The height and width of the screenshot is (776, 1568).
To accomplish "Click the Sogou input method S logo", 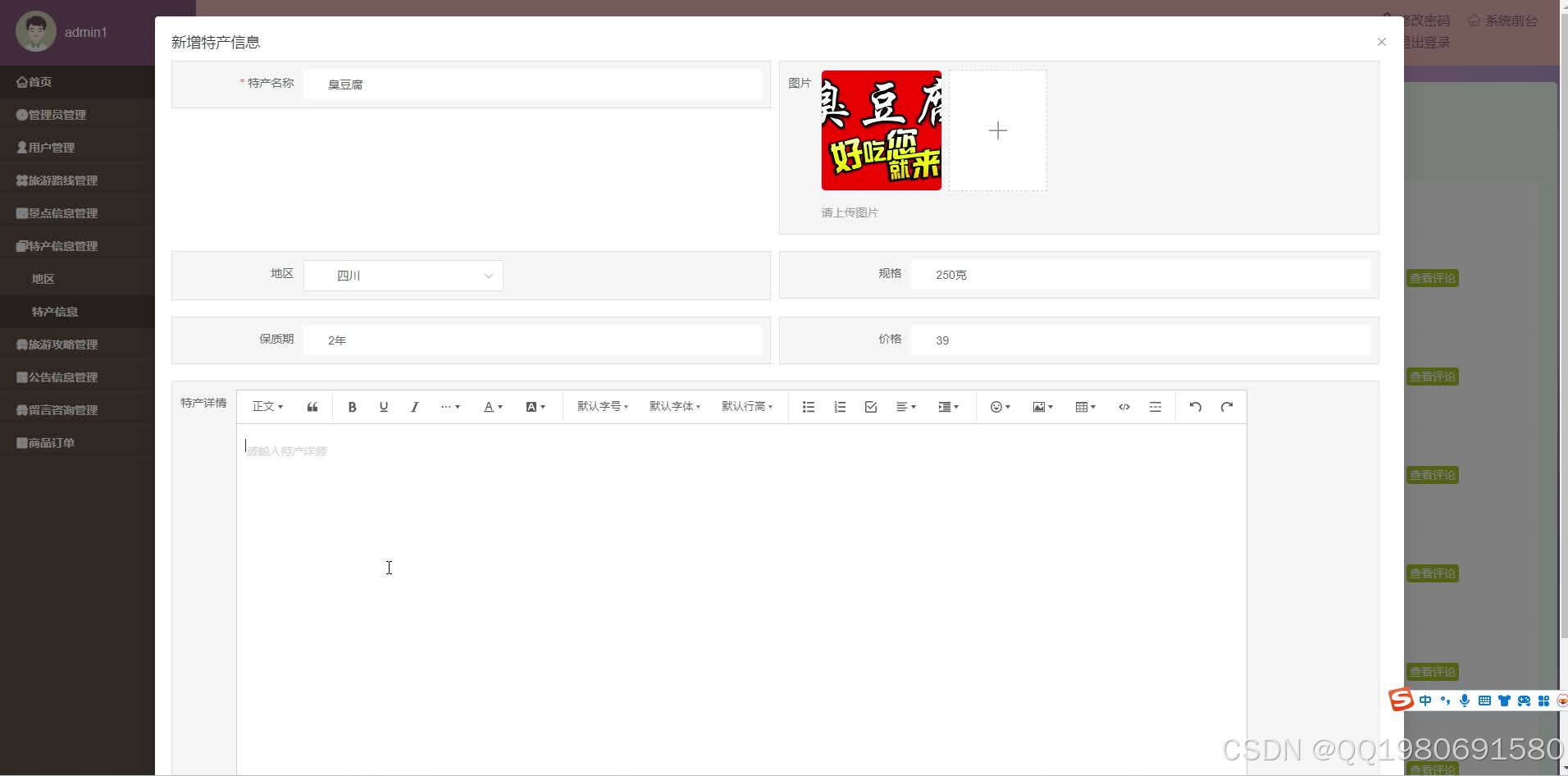I will 1401,700.
